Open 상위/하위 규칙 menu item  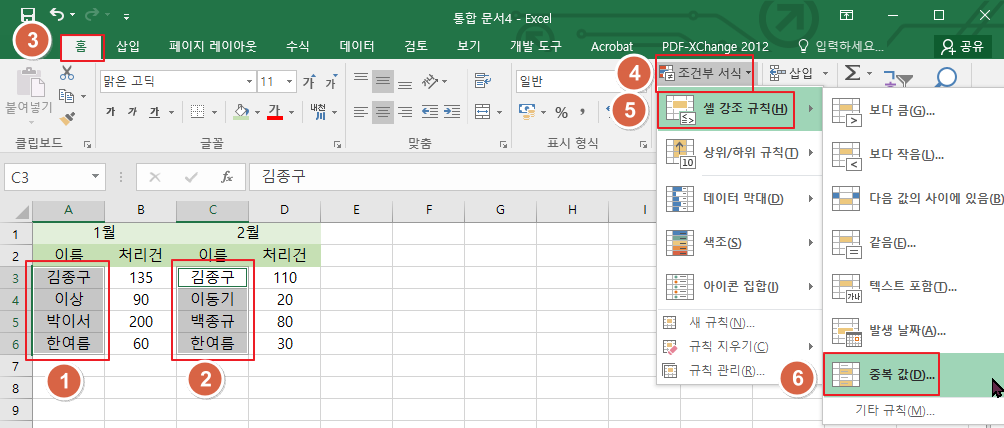pyautogui.click(x=740, y=152)
